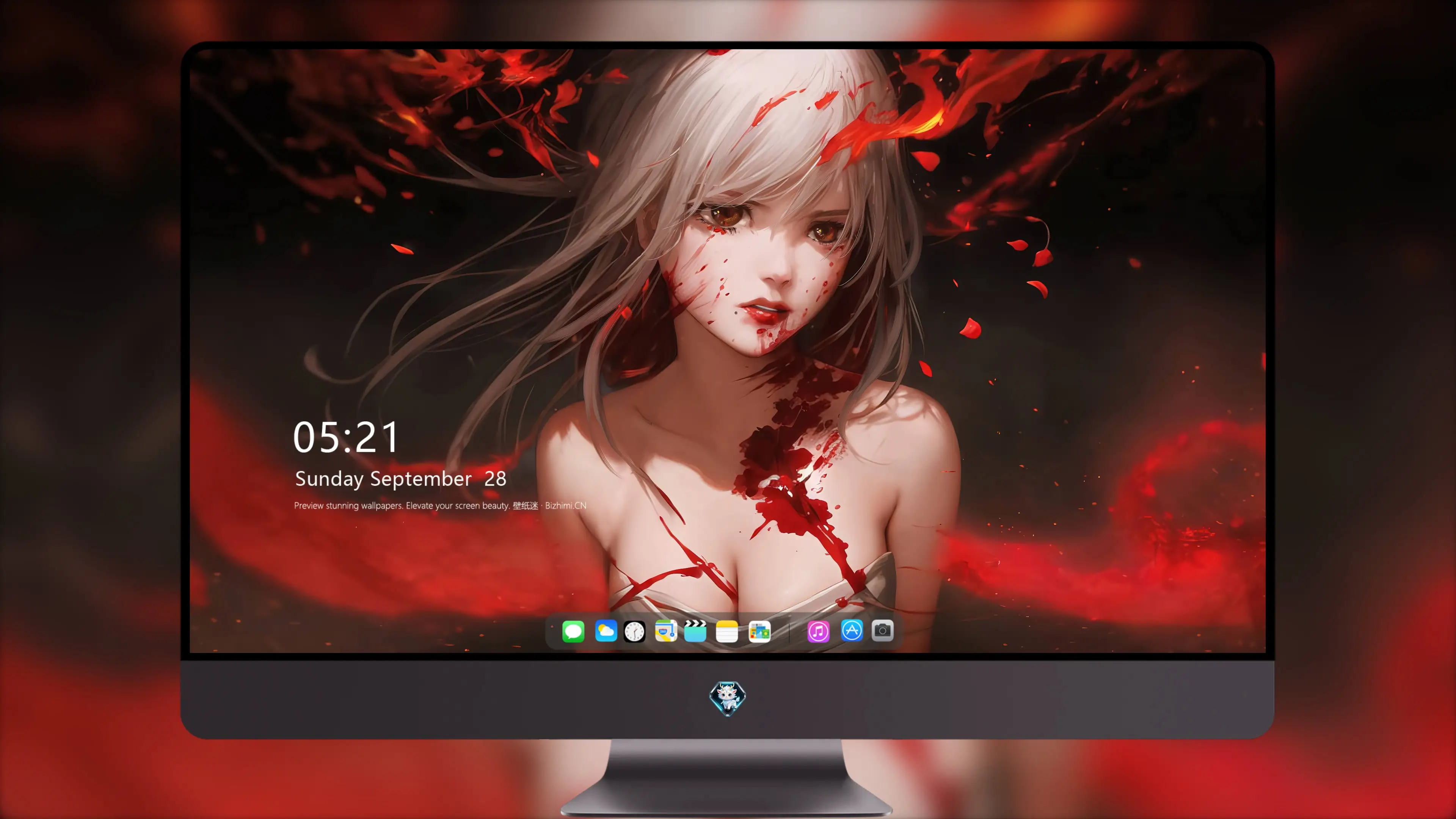Image resolution: width=1456 pixels, height=819 pixels.
Task: Launch the Camera app from the dock
Action: (882, 631)
